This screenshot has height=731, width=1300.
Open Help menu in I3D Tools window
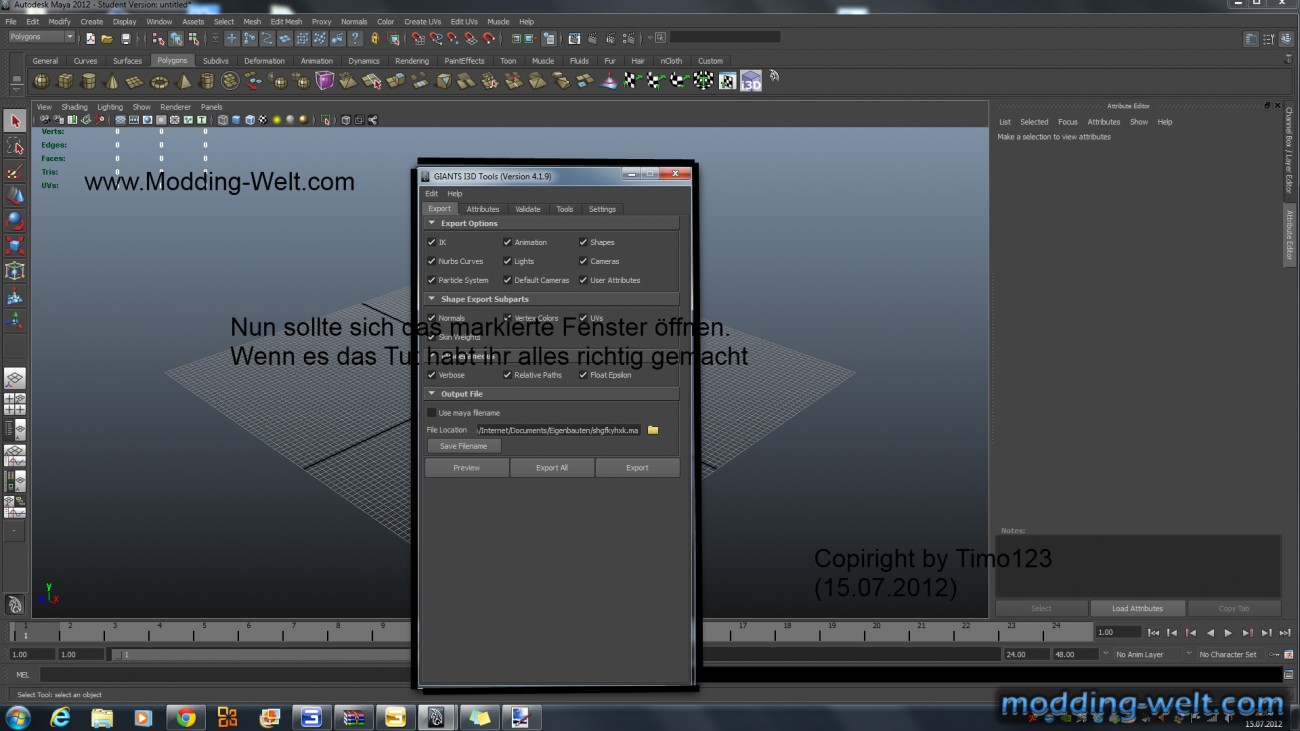455,194
